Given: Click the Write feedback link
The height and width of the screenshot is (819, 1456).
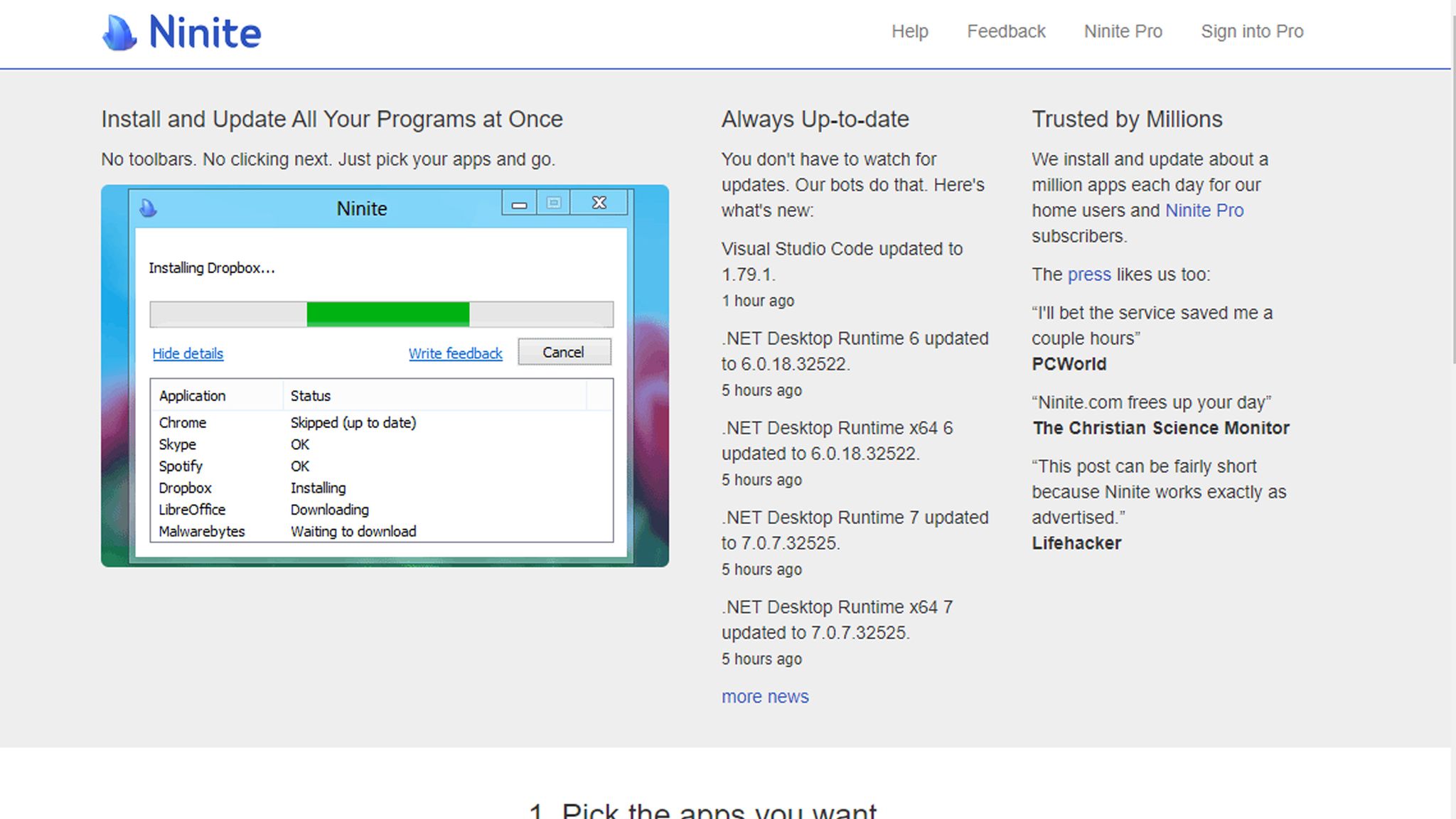Looking at the screenshot, I should (x=455, y=353).
